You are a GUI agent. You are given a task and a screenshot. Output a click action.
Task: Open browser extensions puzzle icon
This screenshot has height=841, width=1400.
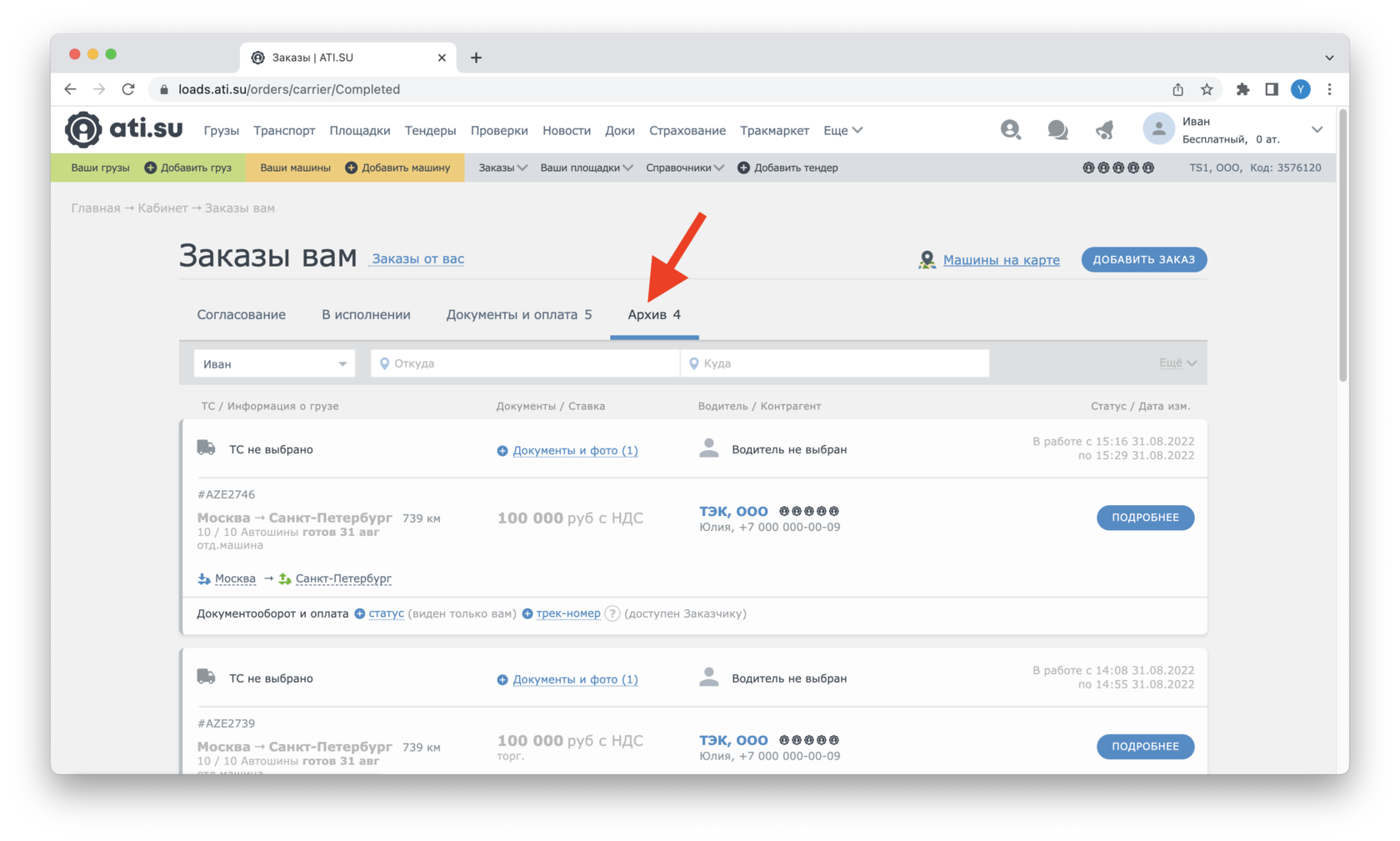click(1242, 89)
